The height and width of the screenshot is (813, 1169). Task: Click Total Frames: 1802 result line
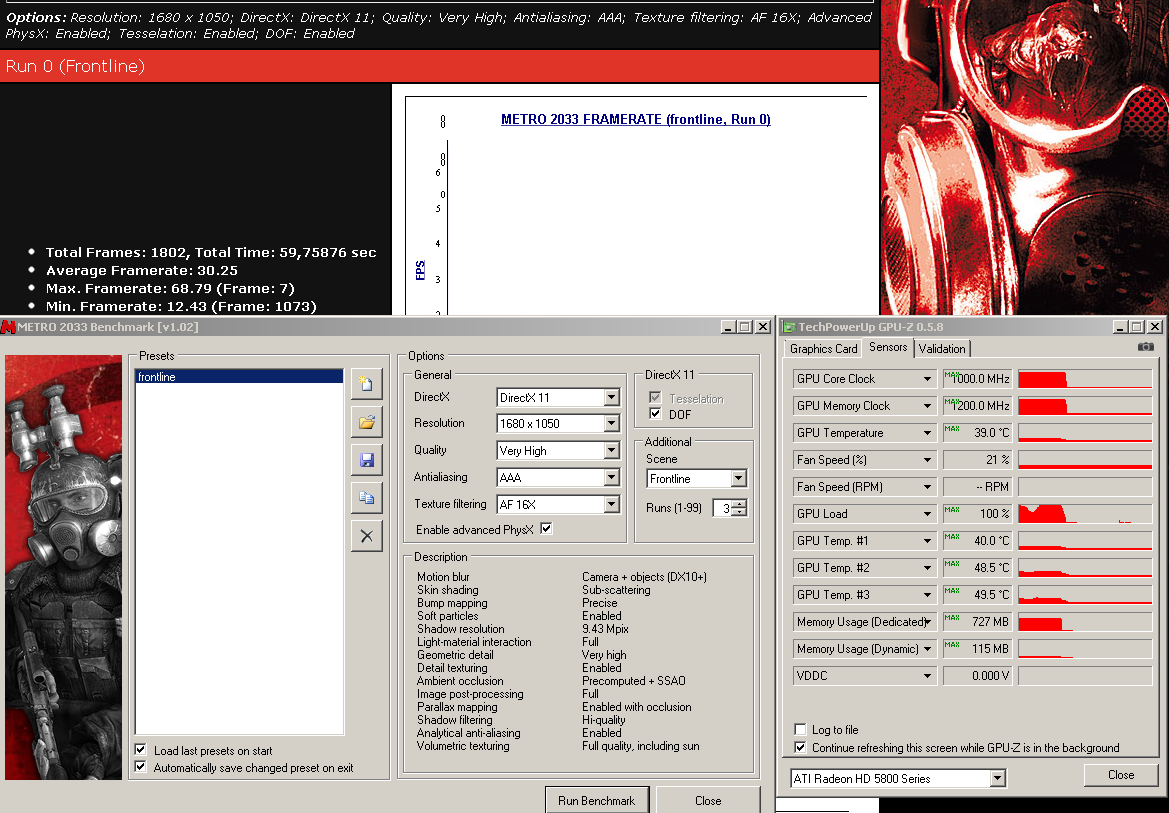211,253
